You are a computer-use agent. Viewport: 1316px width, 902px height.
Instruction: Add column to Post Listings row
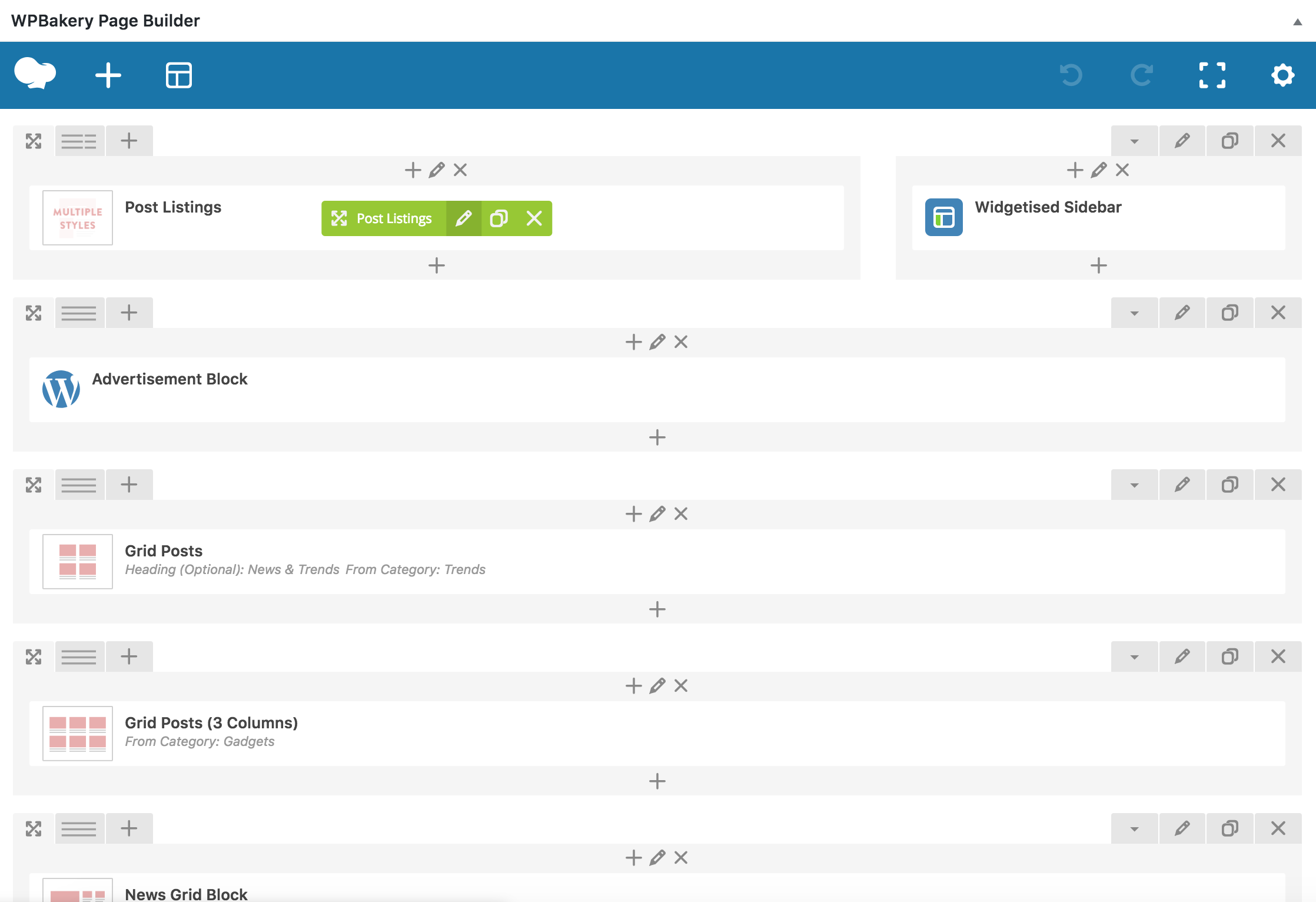click(x=129, y=141)
